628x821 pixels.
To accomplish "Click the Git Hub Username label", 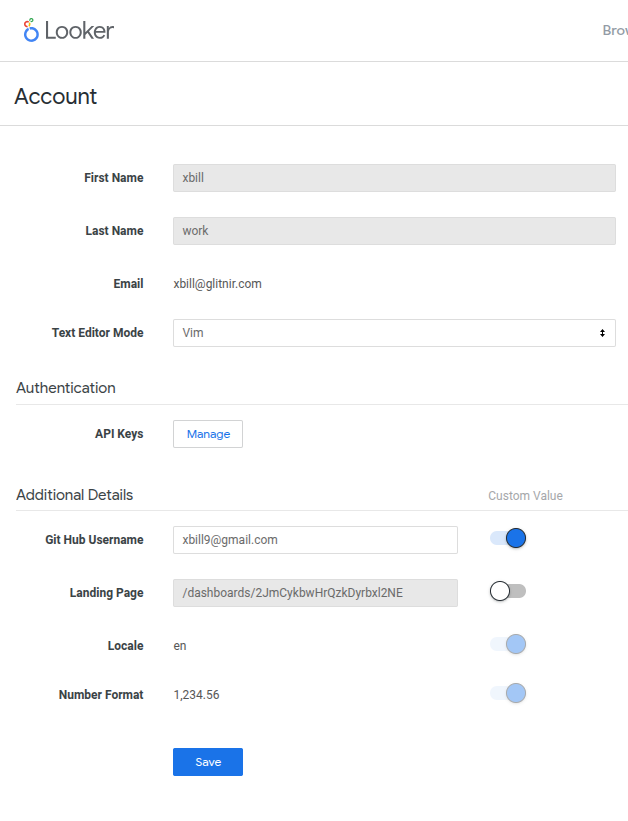I will pyautogui.click(x=94, y=540).
